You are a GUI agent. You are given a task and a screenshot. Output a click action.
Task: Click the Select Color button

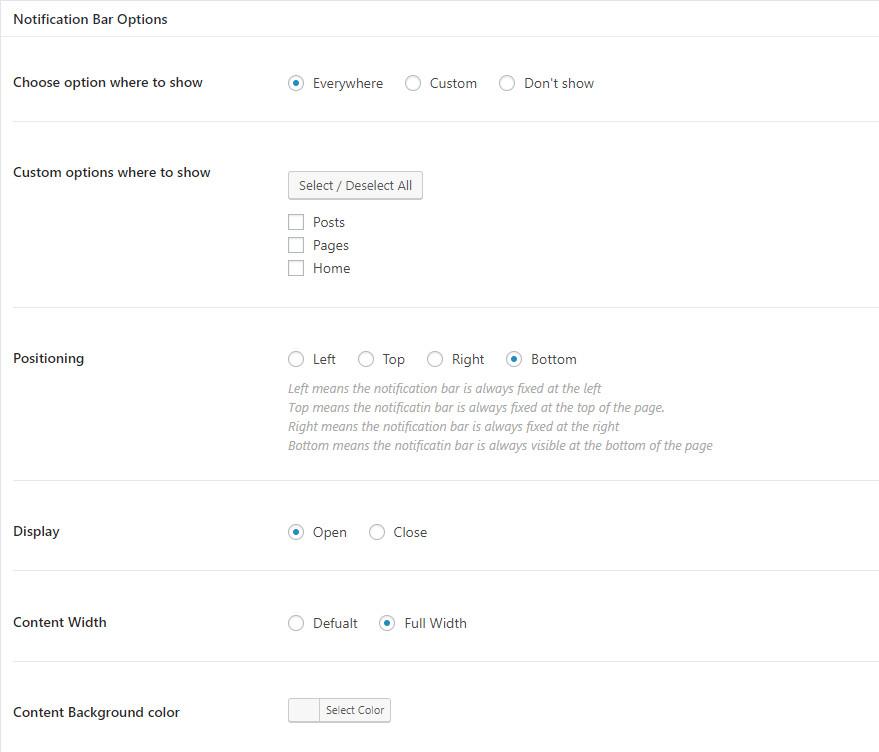(355, 710)
